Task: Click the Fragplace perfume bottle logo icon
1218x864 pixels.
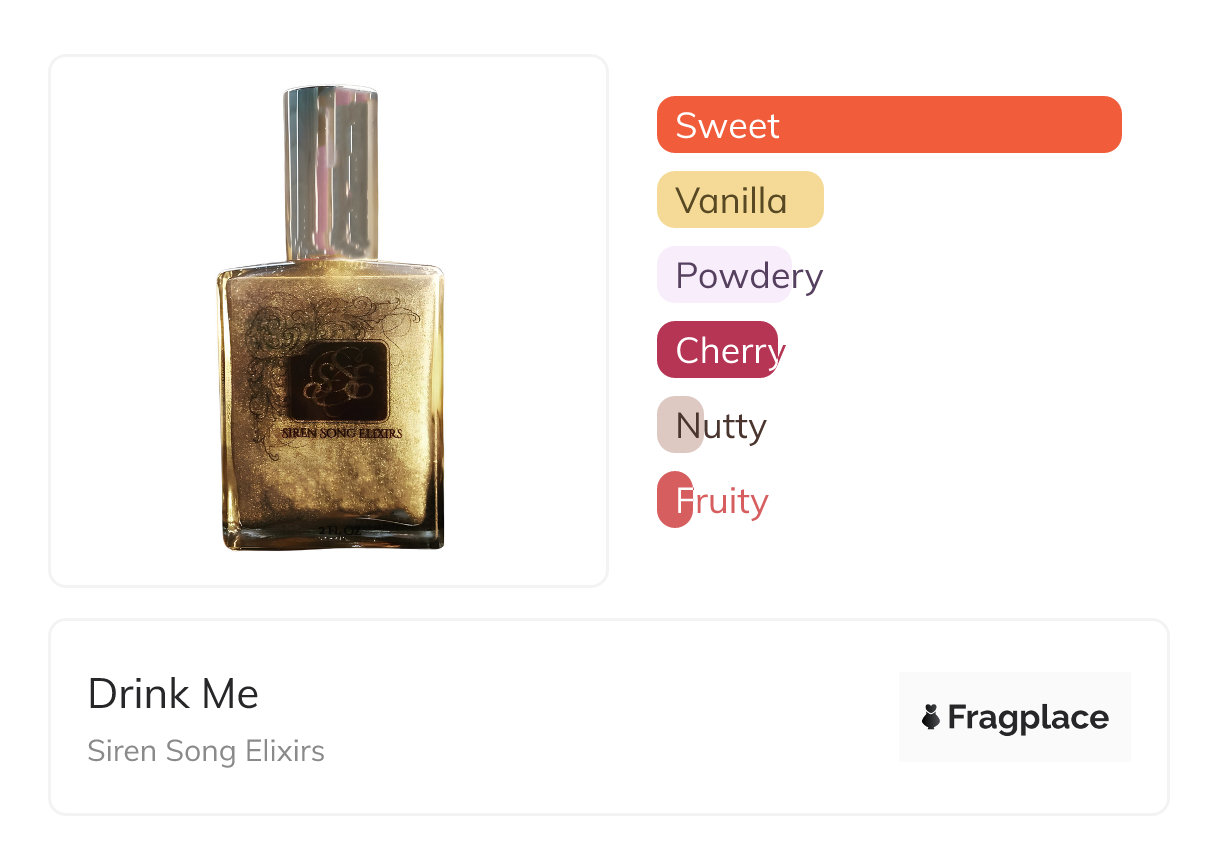Action: 931,717
